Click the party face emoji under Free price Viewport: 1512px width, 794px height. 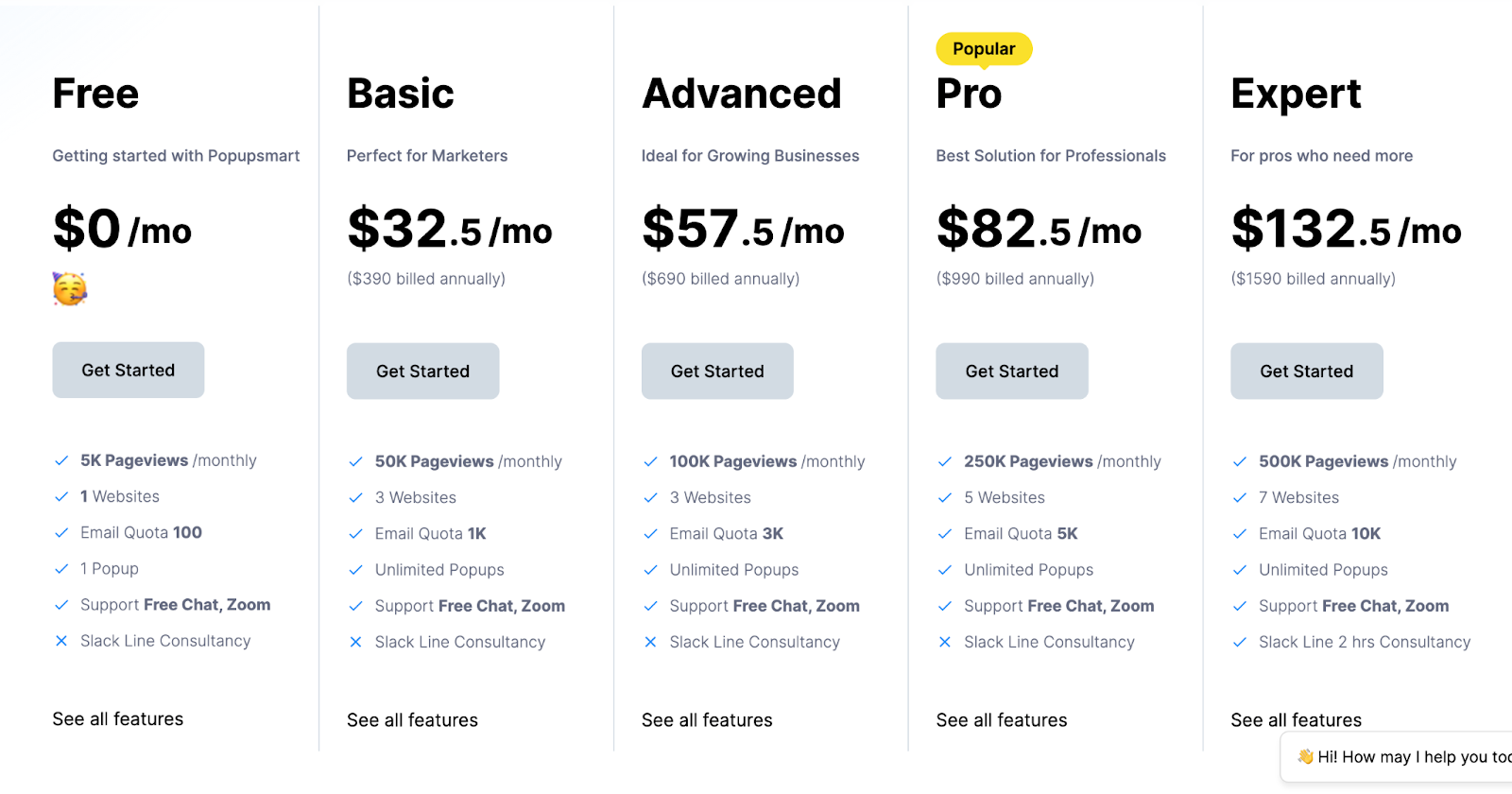point(70,288)
